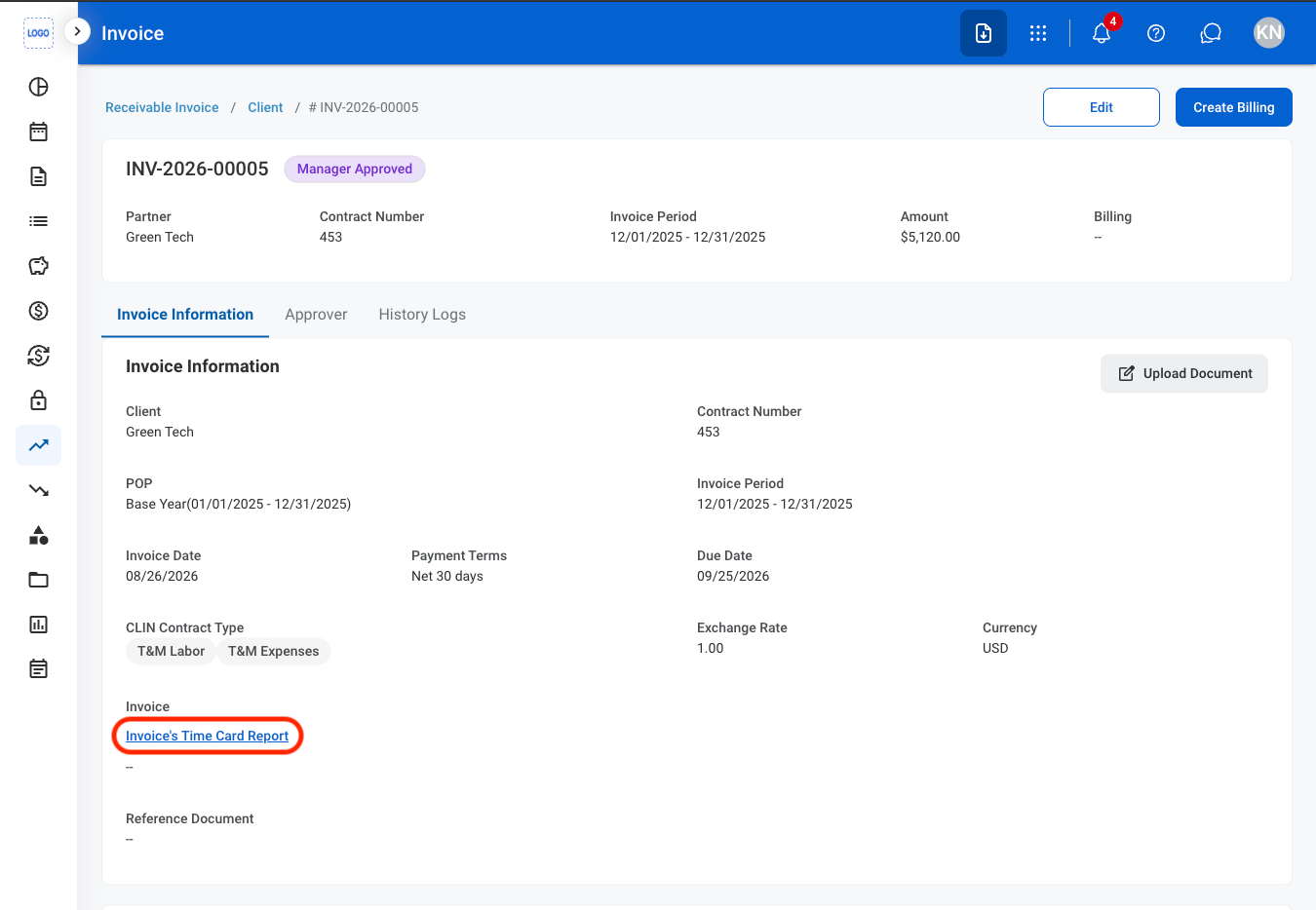Click the pie chart dashboard icon in sidebar

(39, 87)
